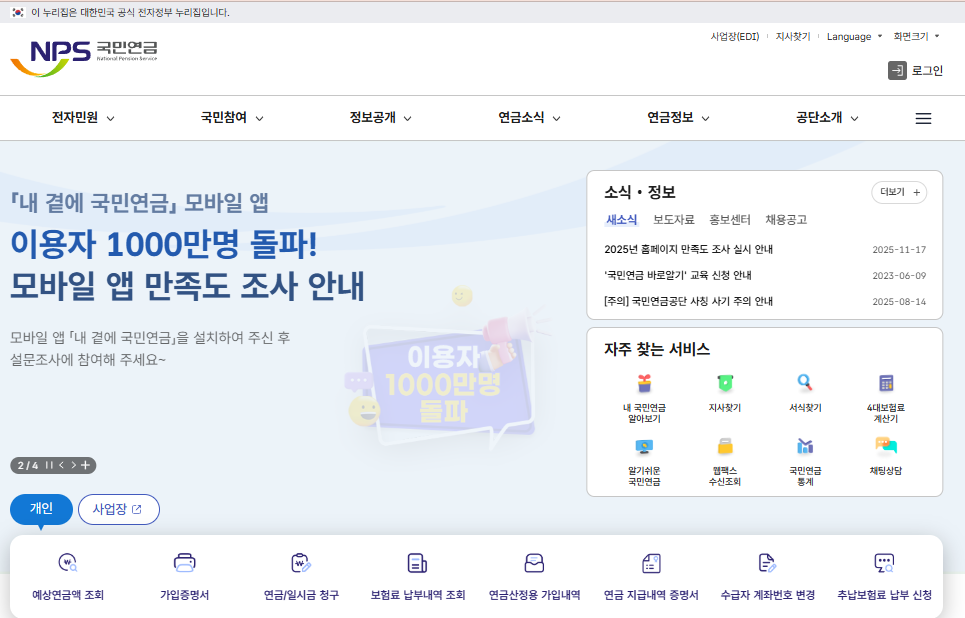This screenshot has height=618, width=965.
Task: Click 연금/일시금 청구 clipboard icon
Action: point(301,563)
